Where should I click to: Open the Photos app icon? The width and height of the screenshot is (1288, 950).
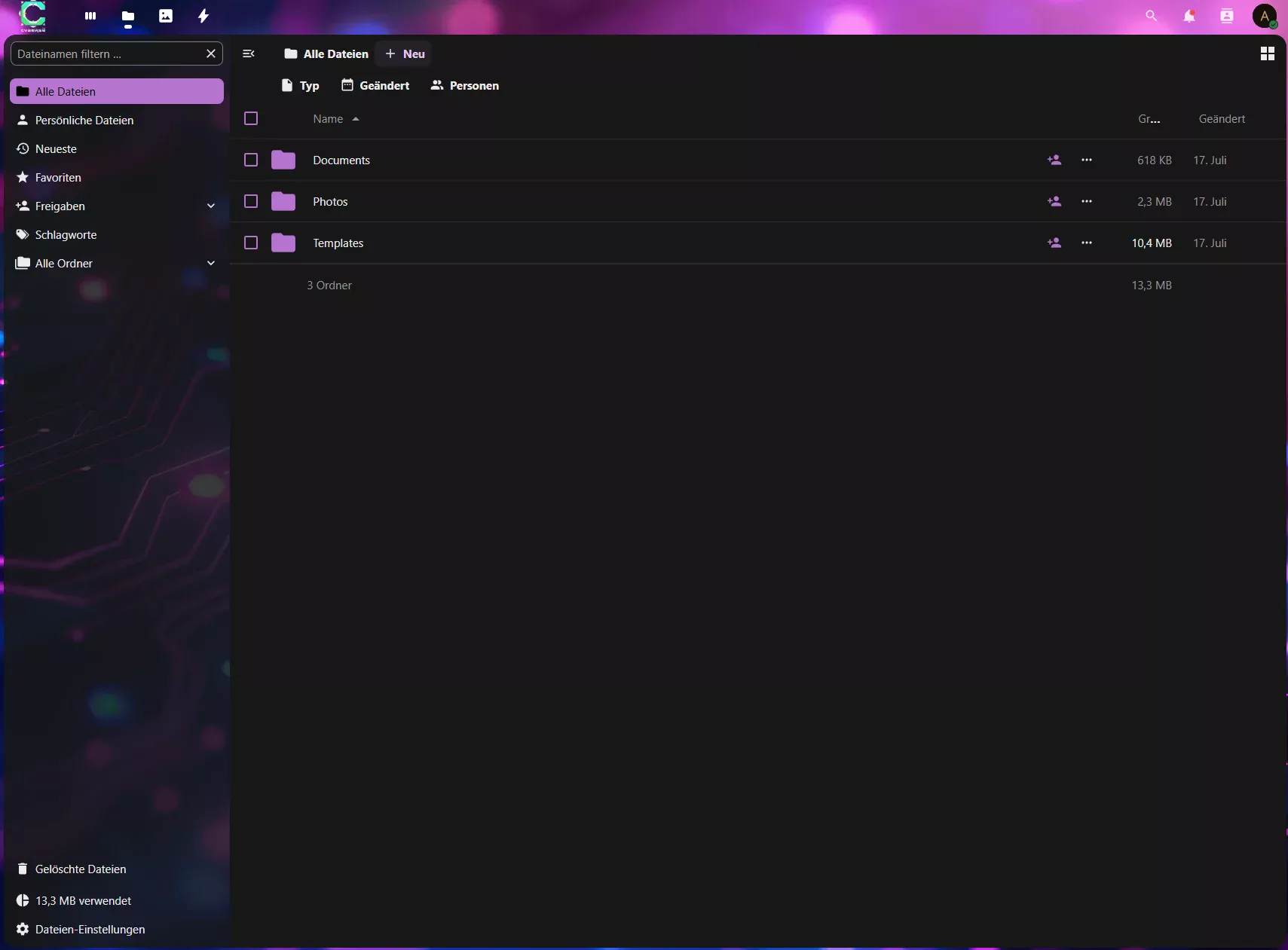coord(165,15)
